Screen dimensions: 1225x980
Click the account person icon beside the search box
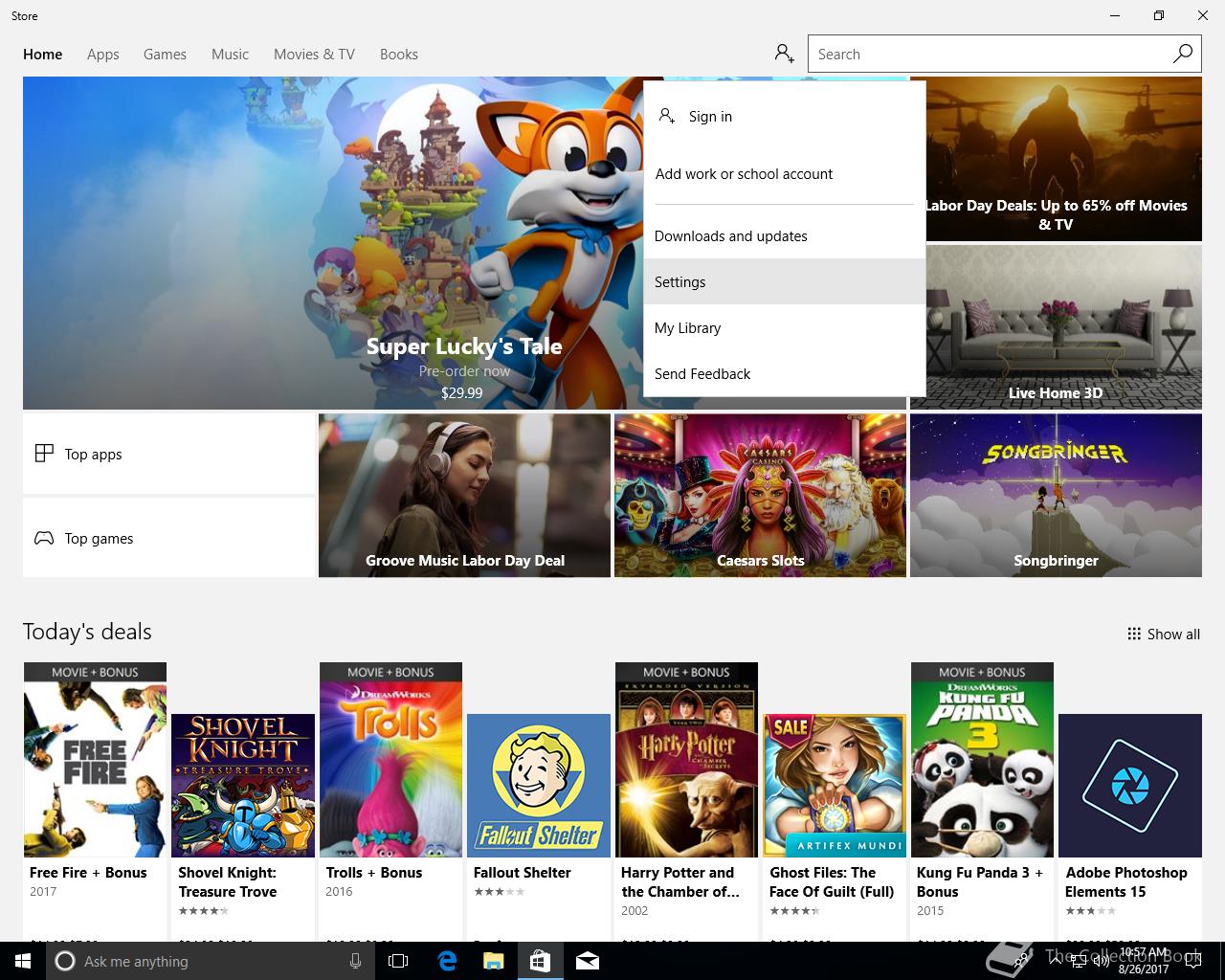point(785,54)
